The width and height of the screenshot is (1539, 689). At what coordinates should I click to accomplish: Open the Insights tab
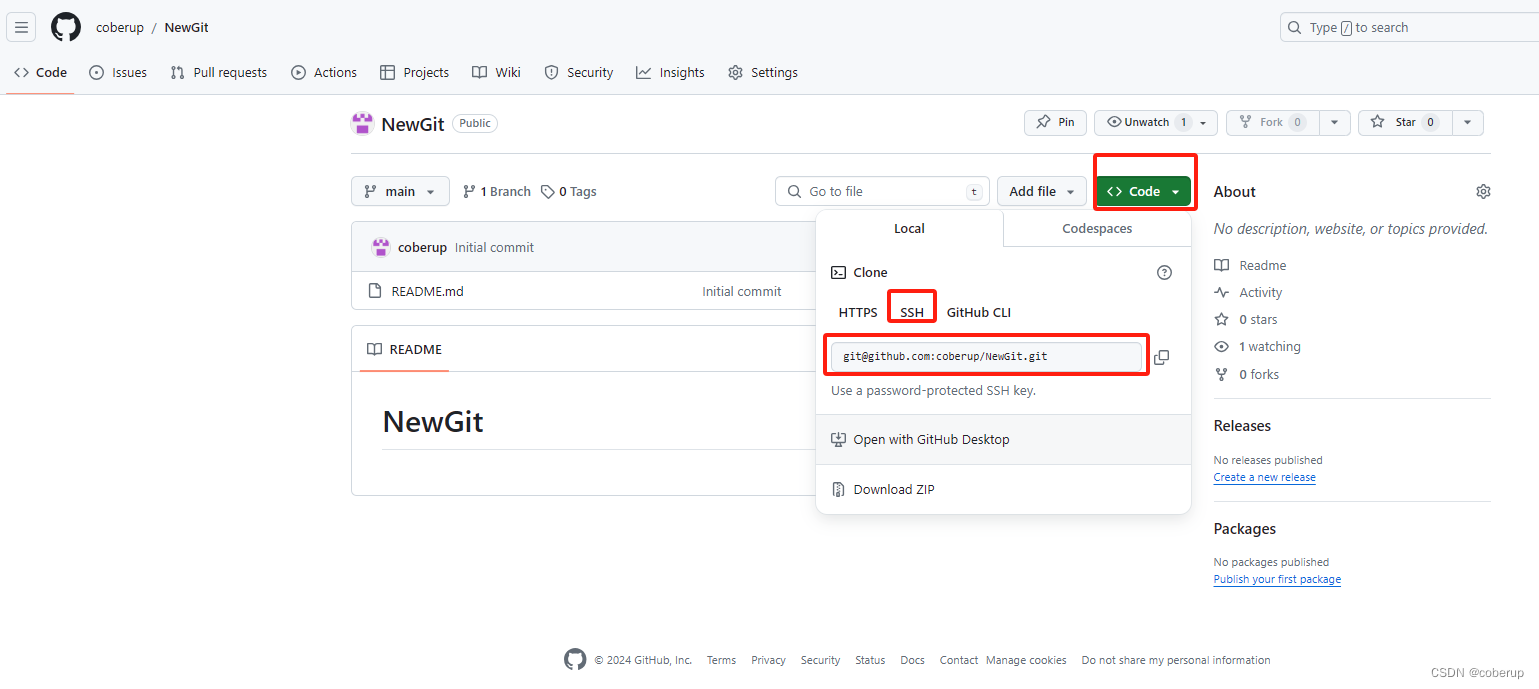point(670,72)
